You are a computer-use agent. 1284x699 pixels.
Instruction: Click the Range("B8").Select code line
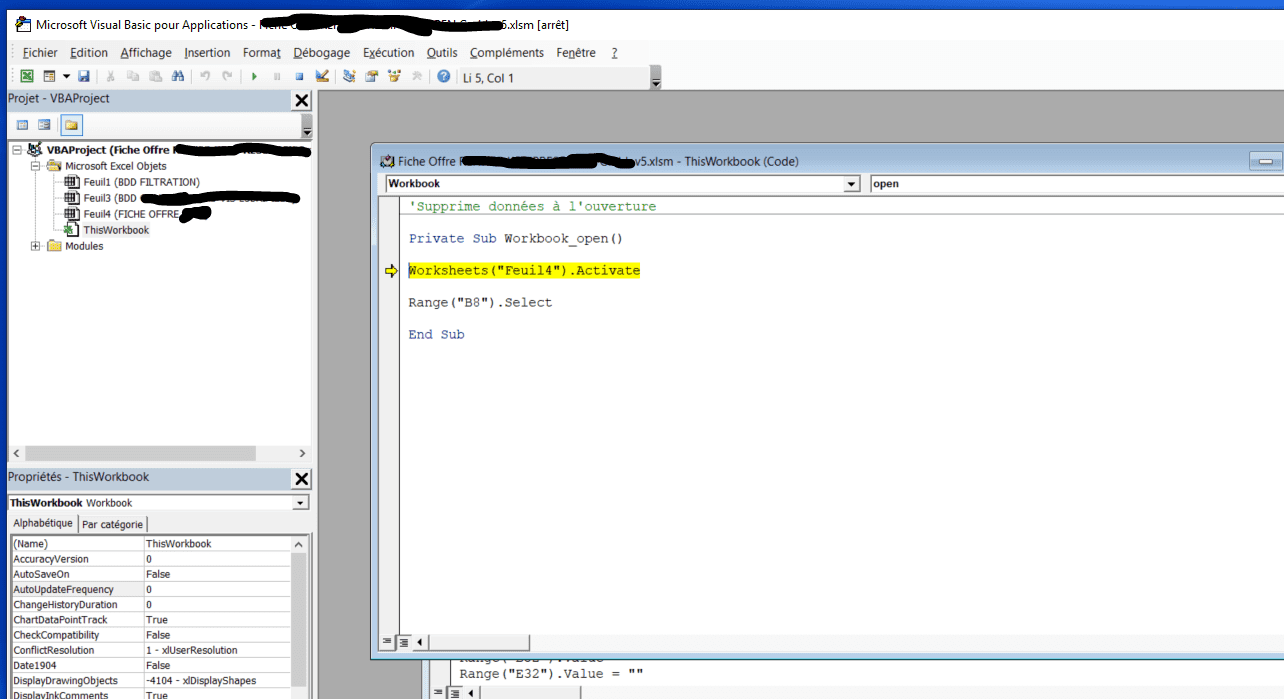[480, 302]
